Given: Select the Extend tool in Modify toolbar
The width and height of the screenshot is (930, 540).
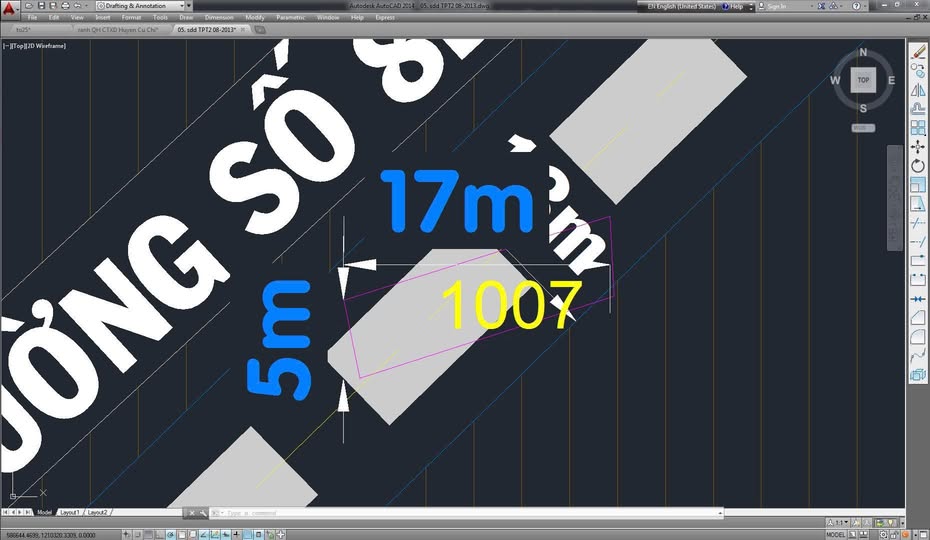Looking at the screenshot, I should pos(918,242).
